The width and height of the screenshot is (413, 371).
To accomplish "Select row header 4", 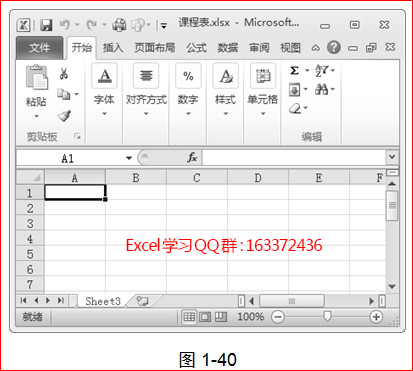I will (x=30, y=239).
